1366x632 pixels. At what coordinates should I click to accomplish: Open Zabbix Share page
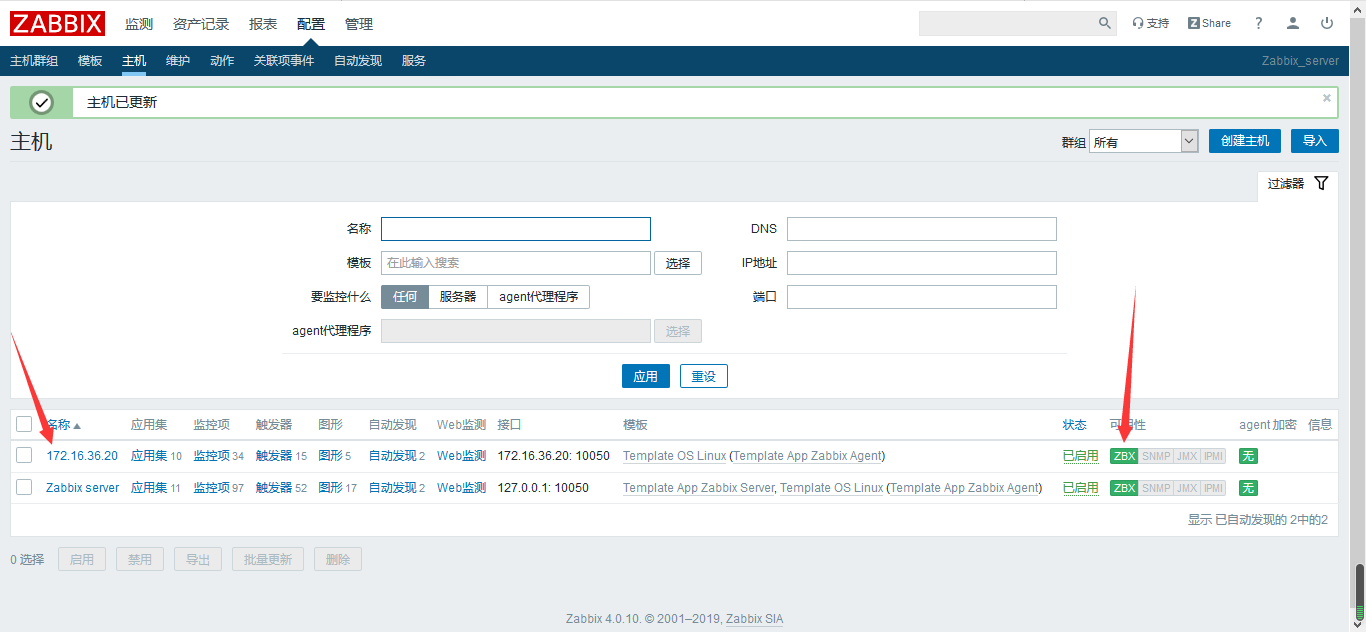coord(1209,23)
